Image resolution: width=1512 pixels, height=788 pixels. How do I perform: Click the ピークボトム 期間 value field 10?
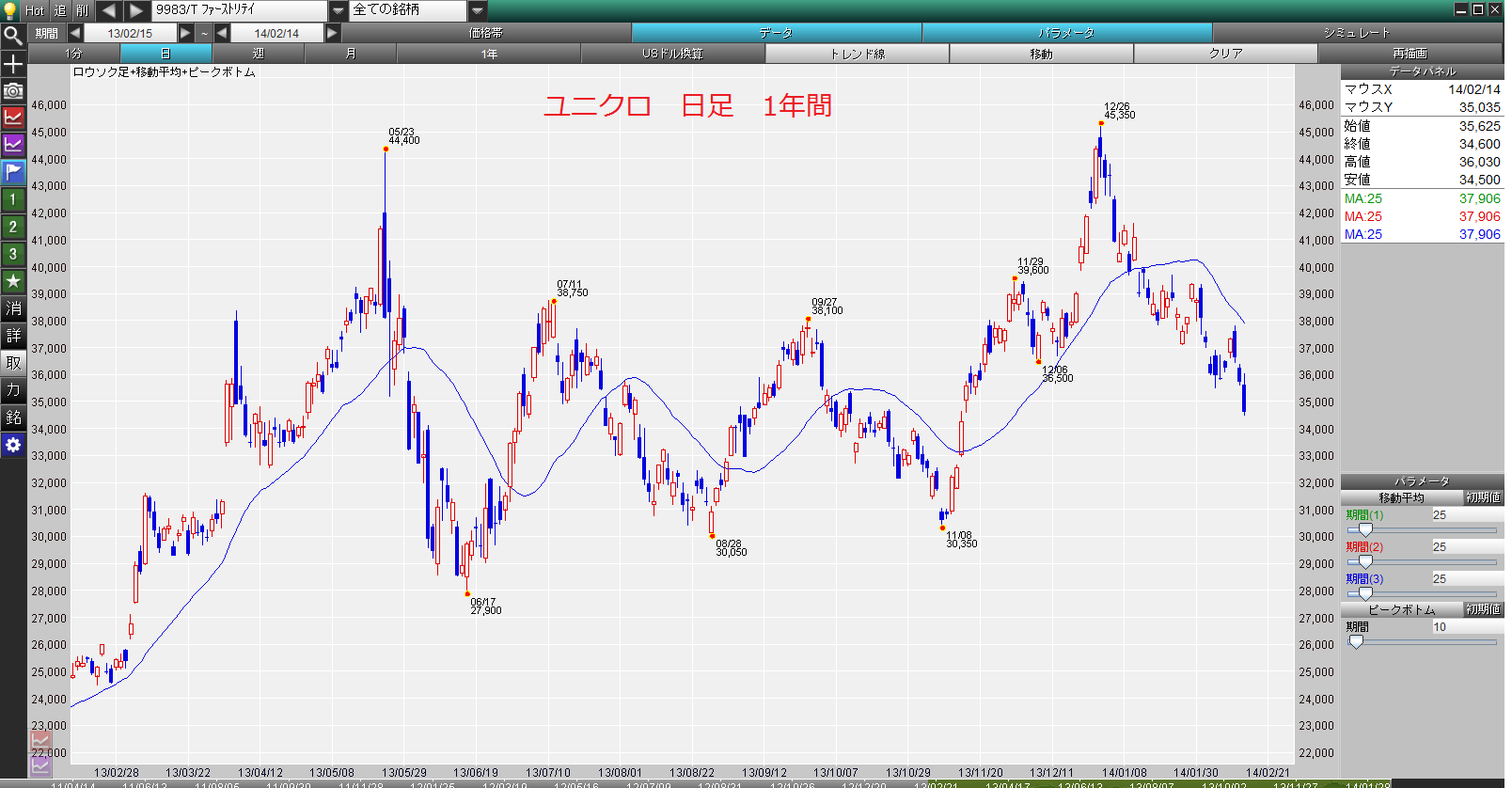click(1466, 627)
